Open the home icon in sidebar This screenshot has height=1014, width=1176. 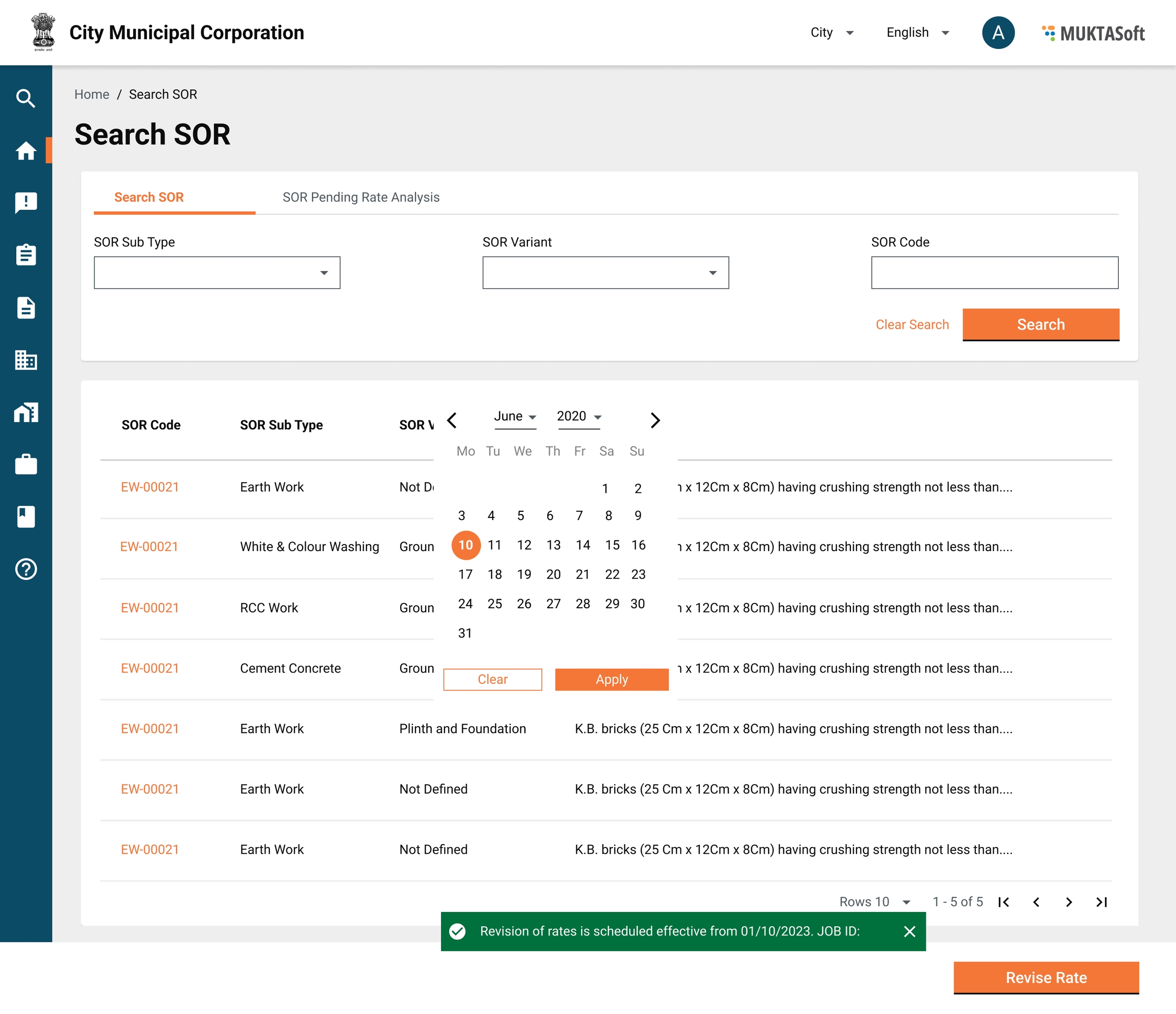click(x=26, y=151)
